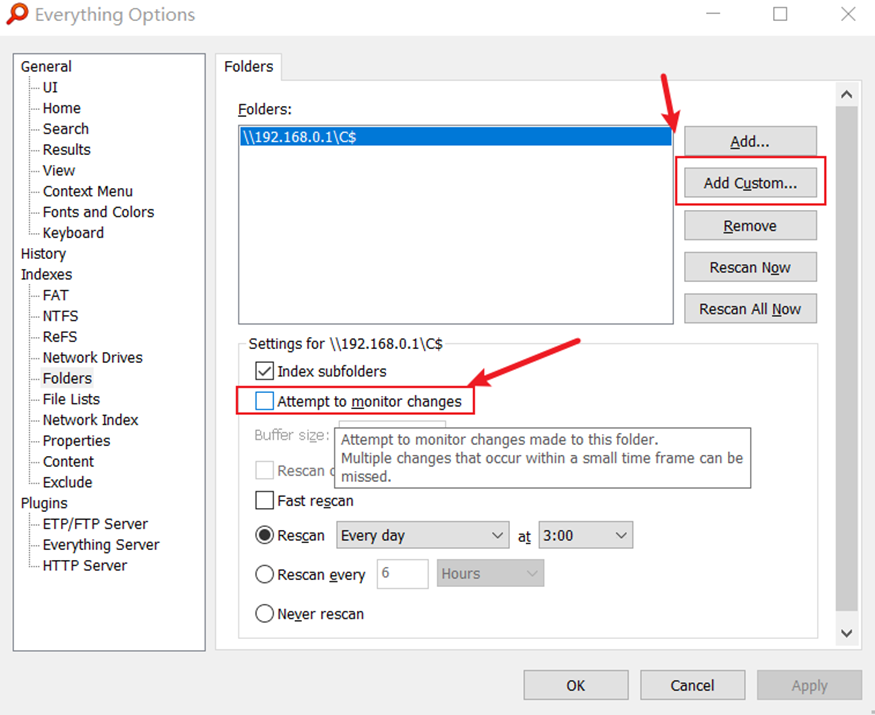Open Content index settings

(68, 462)
